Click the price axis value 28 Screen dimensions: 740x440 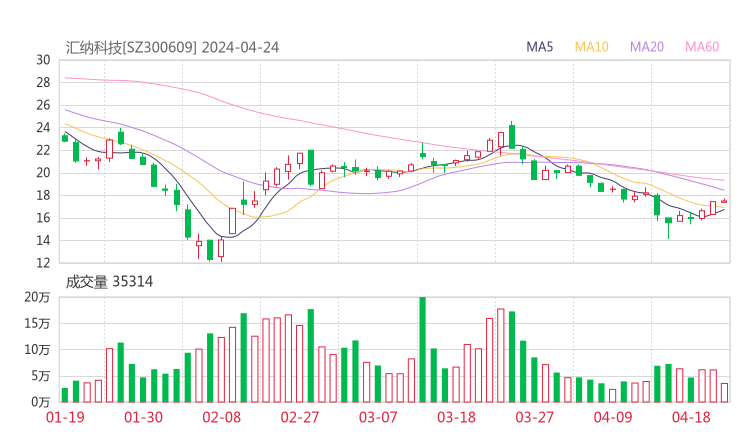click(43, 83)
